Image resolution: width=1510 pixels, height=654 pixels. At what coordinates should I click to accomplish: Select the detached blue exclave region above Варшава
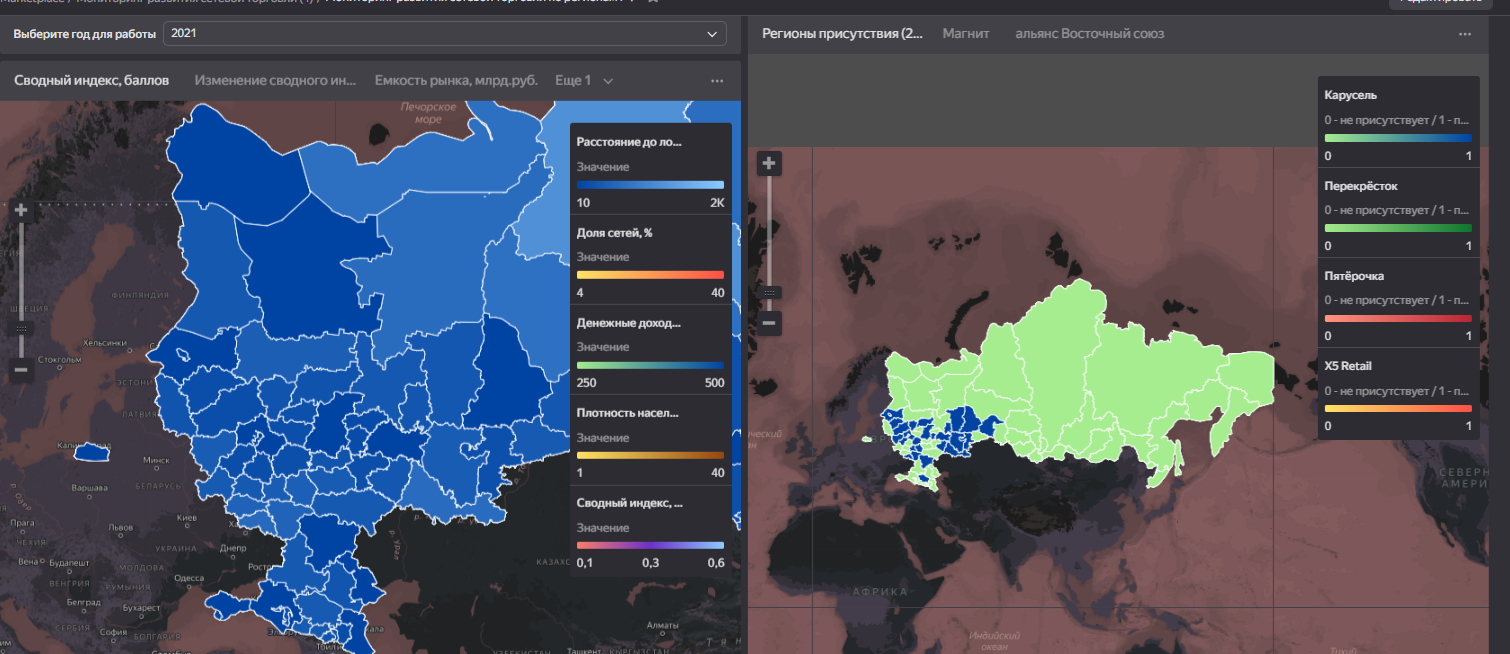coord(90,453)
